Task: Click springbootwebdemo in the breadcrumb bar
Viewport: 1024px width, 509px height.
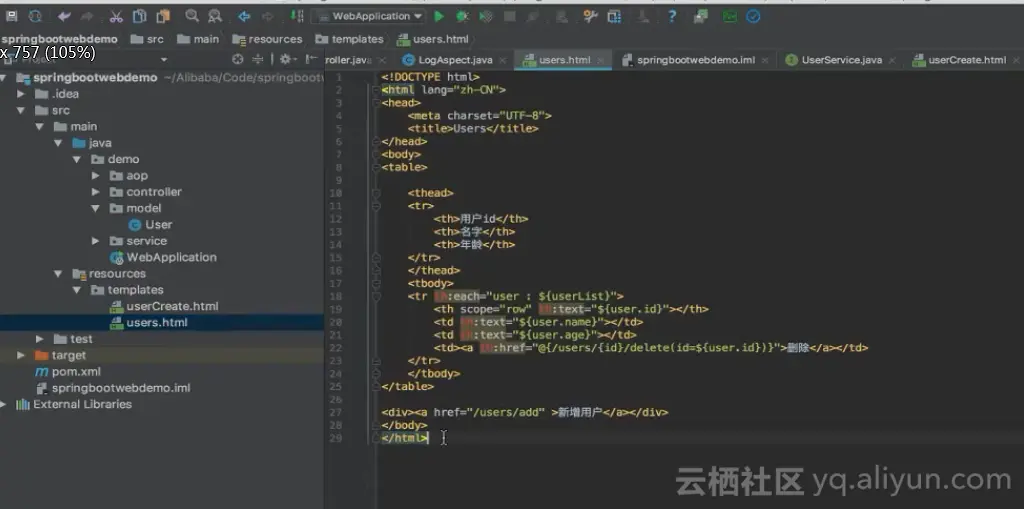Action: tap(59, 39)
